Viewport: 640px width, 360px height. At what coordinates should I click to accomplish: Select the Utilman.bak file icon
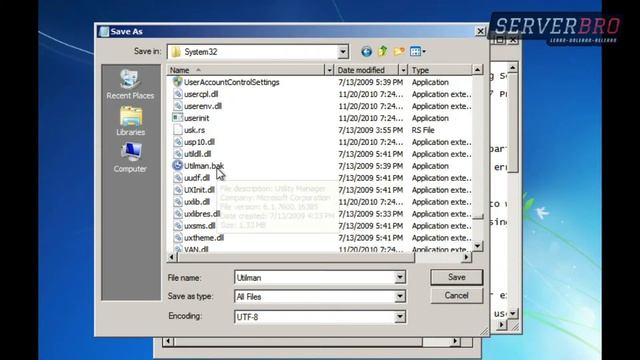178,166
